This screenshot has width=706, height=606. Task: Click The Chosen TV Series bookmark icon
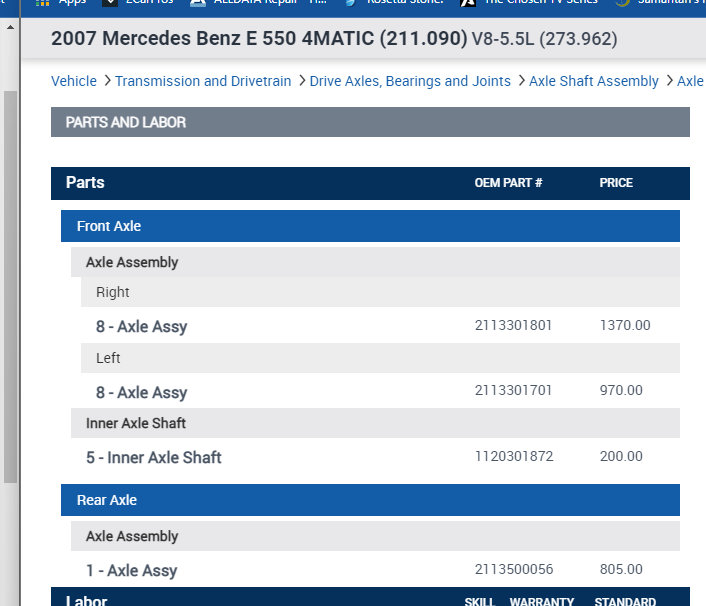click(x=467, y=2)
